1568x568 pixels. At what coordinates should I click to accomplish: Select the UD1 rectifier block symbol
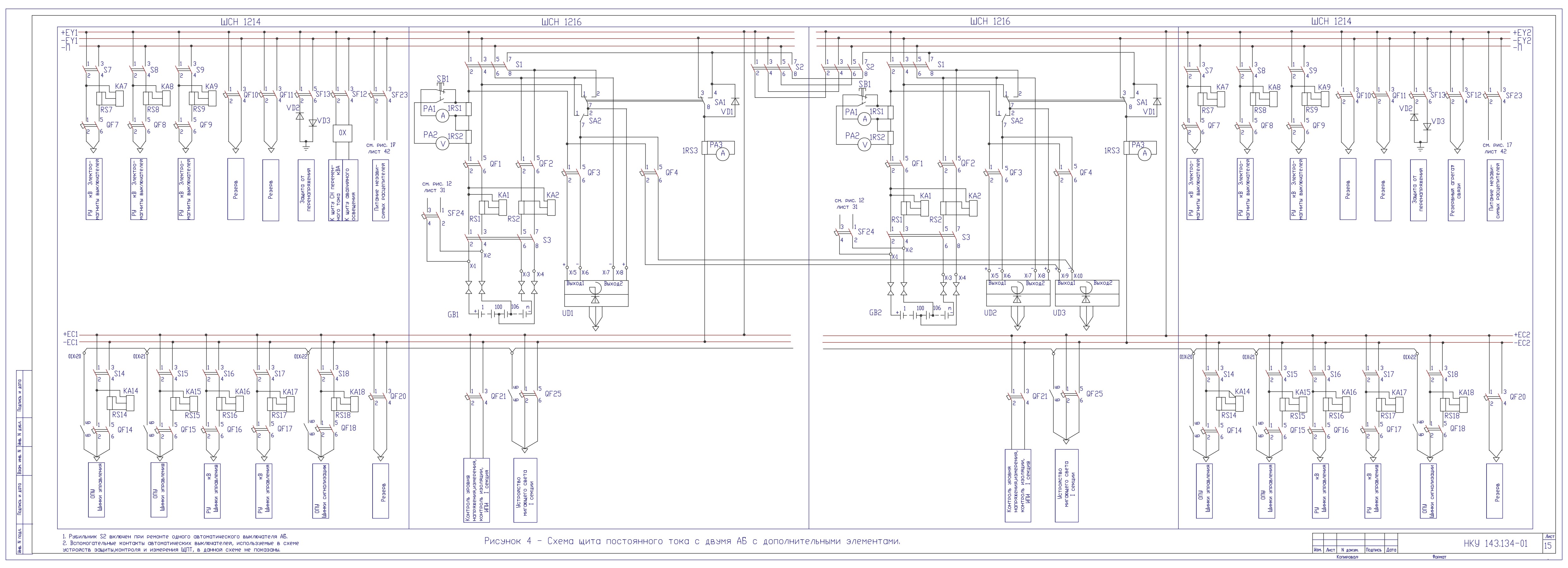(x=596, y=293)
